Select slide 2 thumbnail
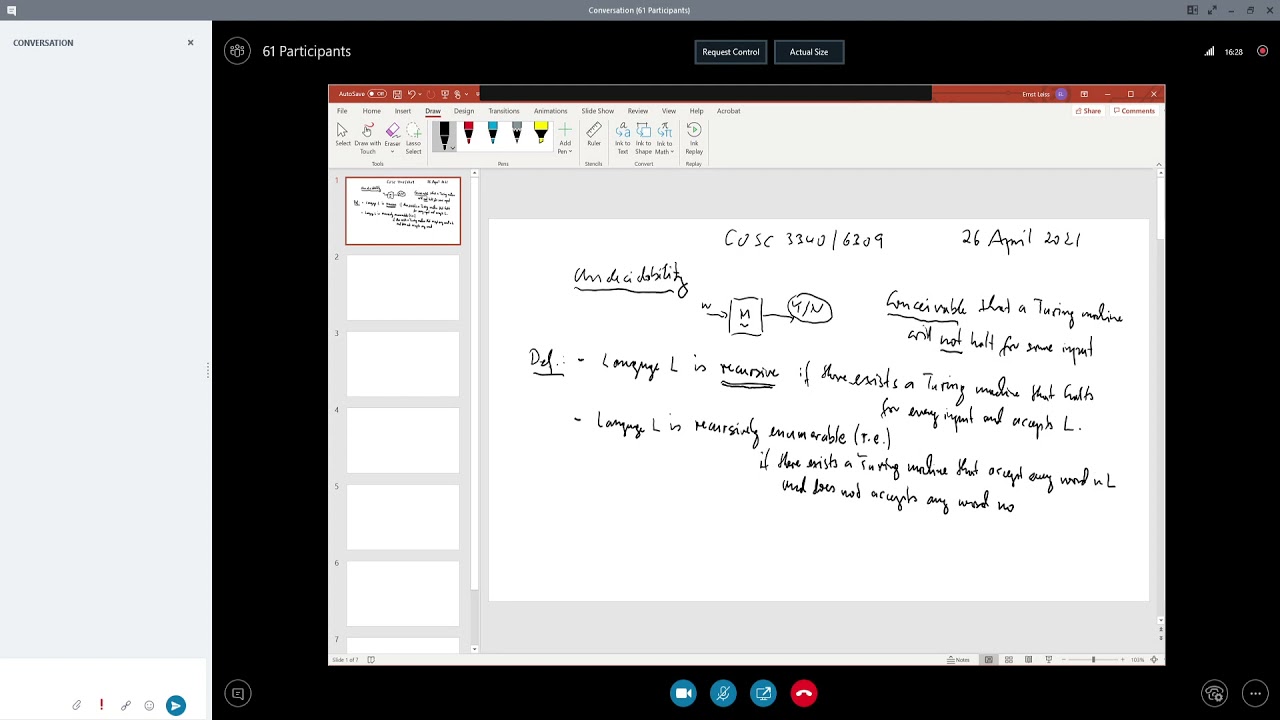The image size is (1280, 720). pos(403,287)
